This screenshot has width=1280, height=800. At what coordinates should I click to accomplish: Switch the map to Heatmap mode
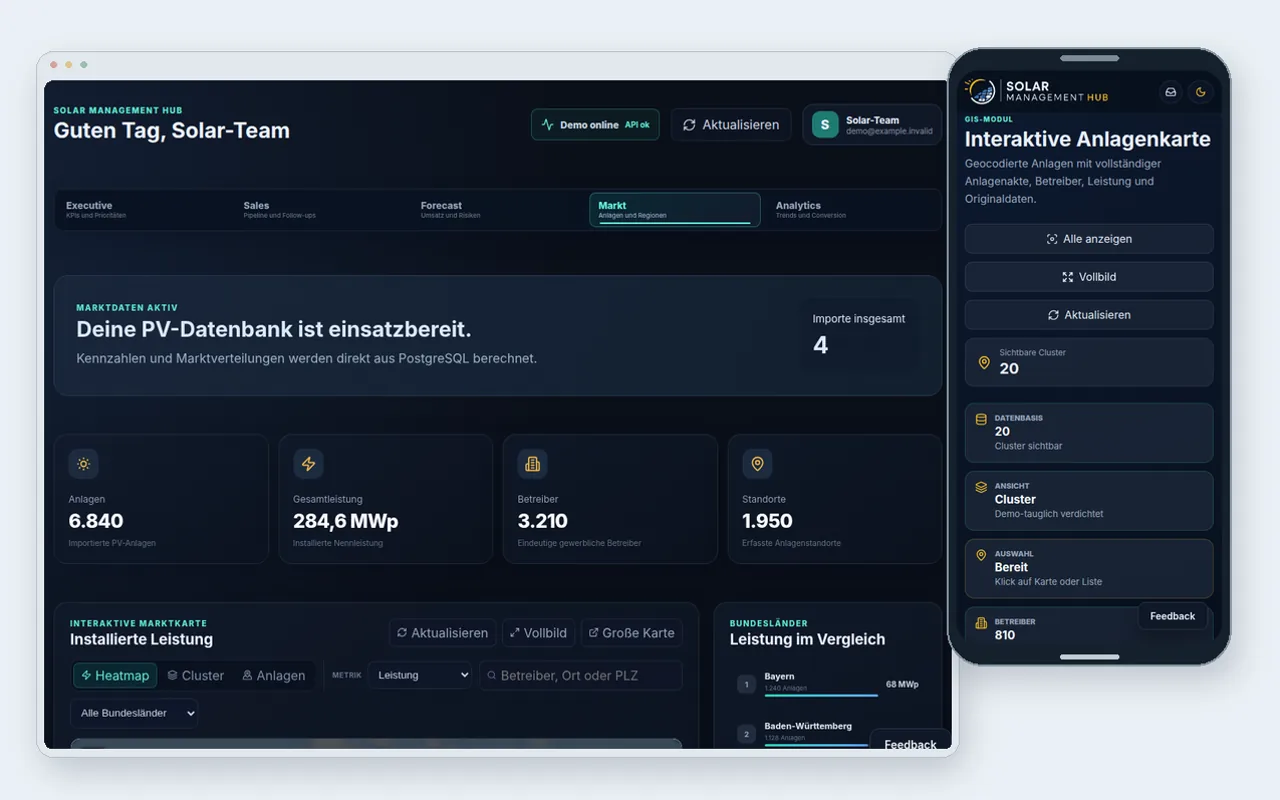[115, 676]
